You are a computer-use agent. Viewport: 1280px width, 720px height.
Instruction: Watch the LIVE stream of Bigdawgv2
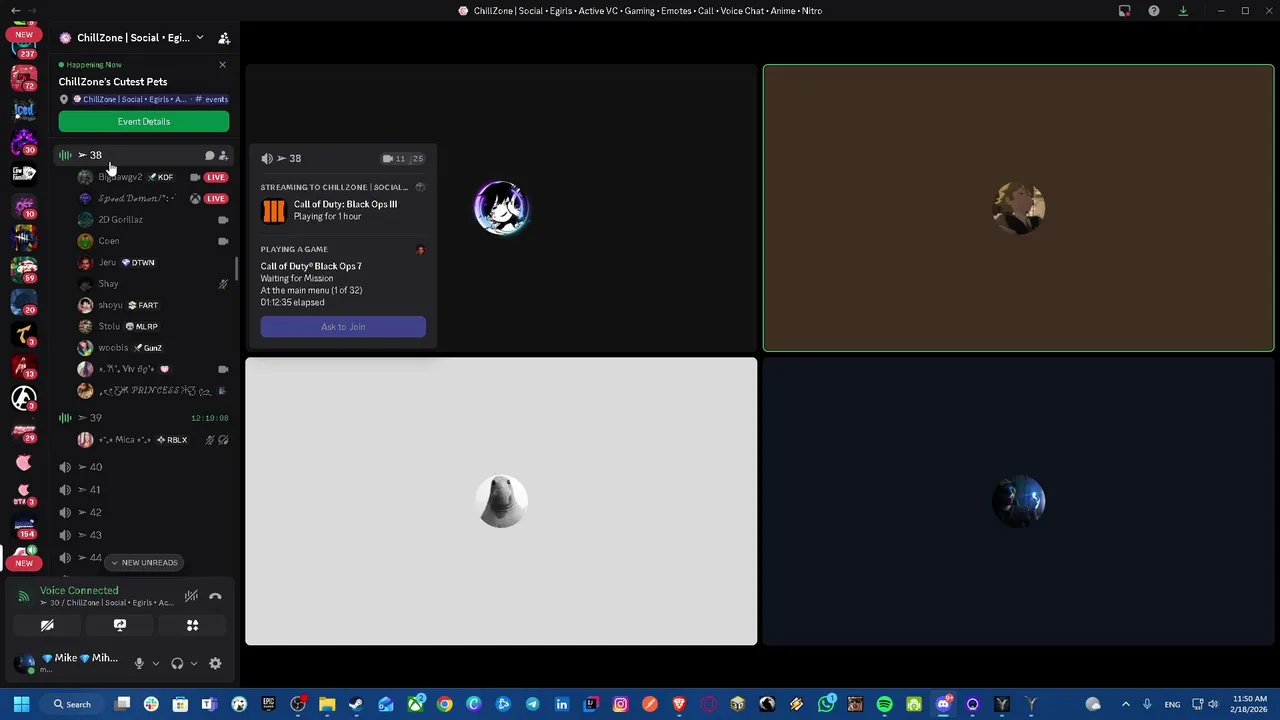click(215, 177)
